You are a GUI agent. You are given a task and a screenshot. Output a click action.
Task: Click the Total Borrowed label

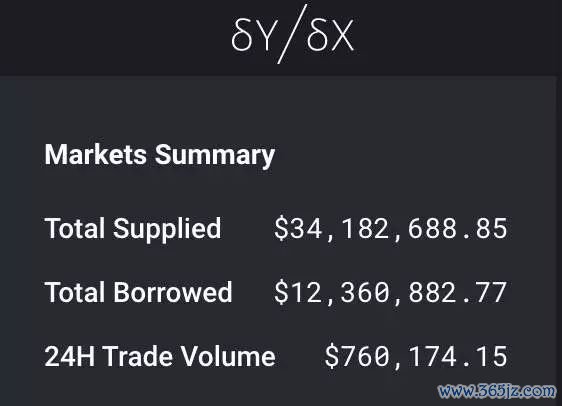coord(138,292)
